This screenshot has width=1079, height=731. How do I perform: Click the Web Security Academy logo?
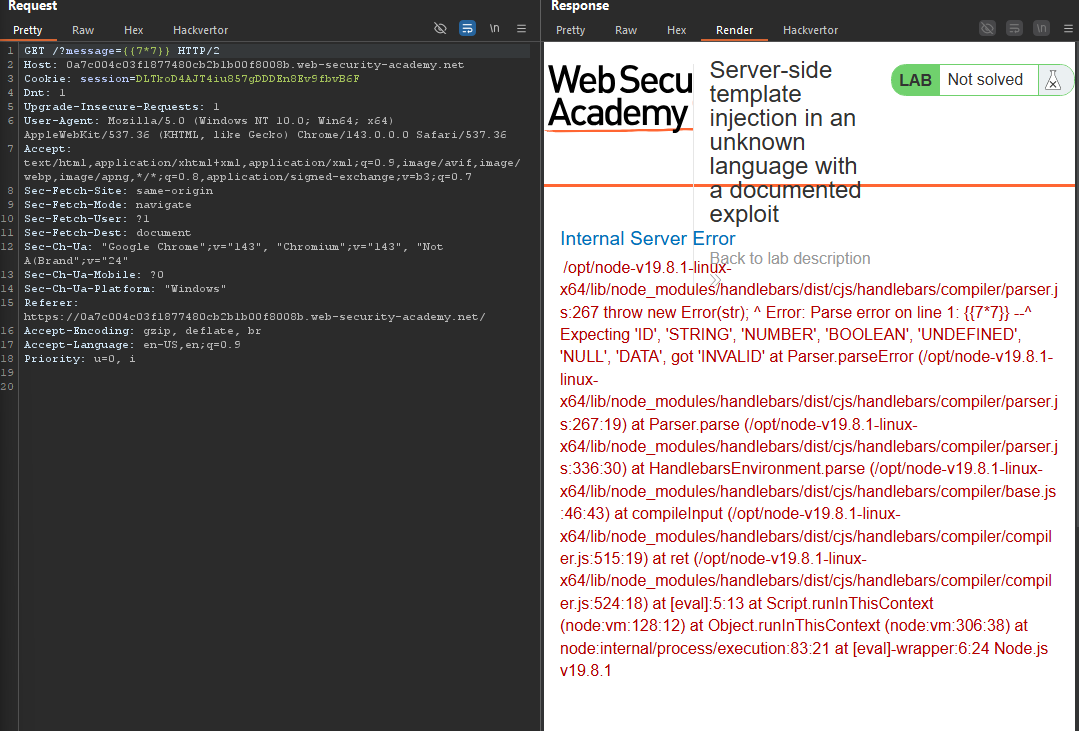pyautogui.click(x=619, y=96)
